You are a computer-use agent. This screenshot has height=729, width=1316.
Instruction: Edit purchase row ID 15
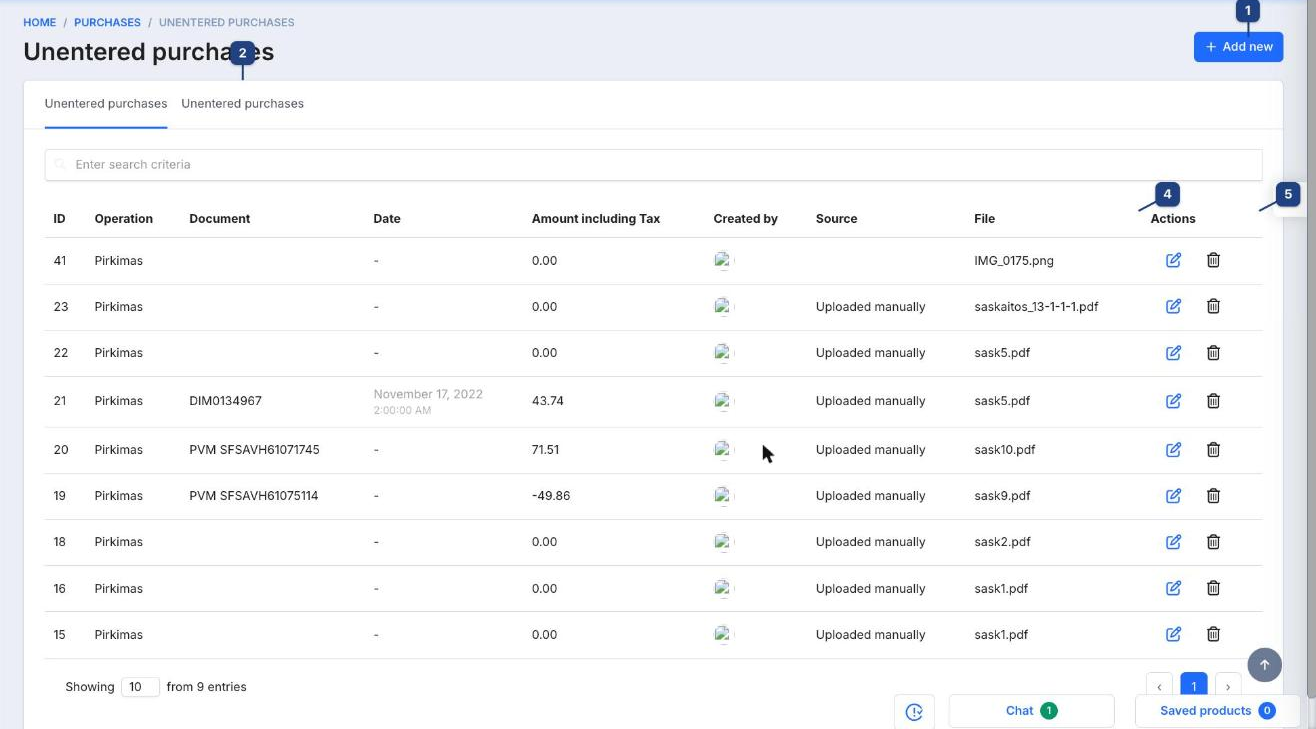coord(1174,634)
